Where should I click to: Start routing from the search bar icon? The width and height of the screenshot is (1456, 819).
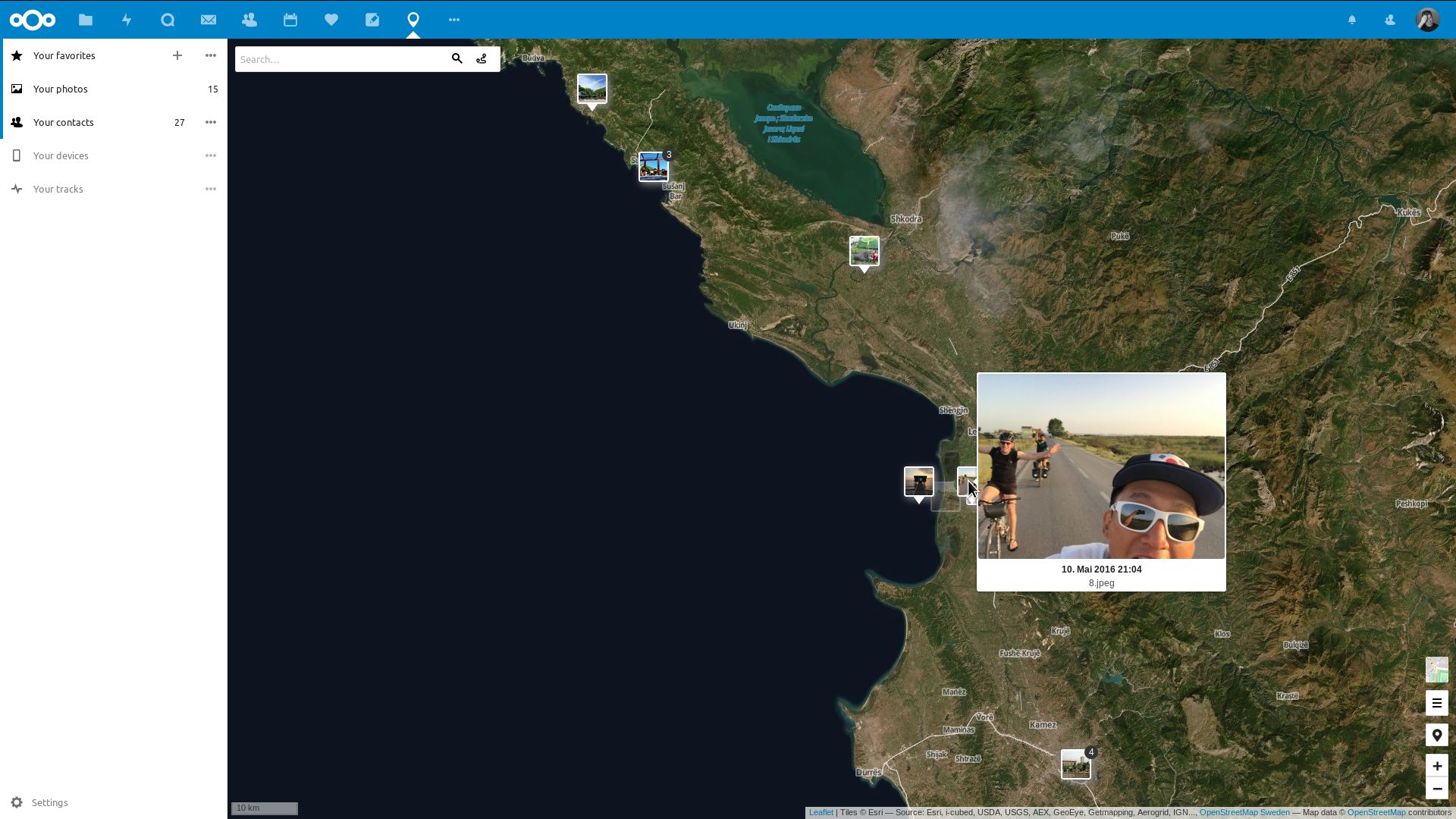(482, 58)
